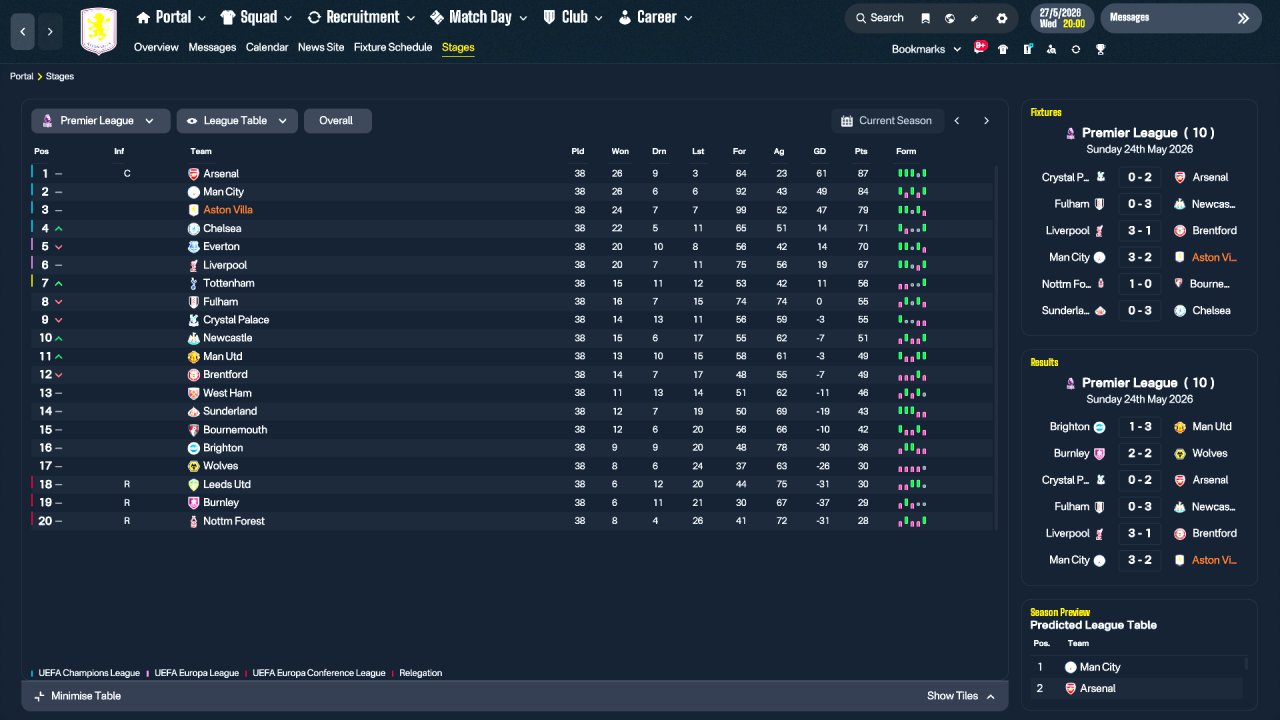Open the settings gear icon
The image size is (1280, 720).
pyautogui.click(x=1002, y=18)
